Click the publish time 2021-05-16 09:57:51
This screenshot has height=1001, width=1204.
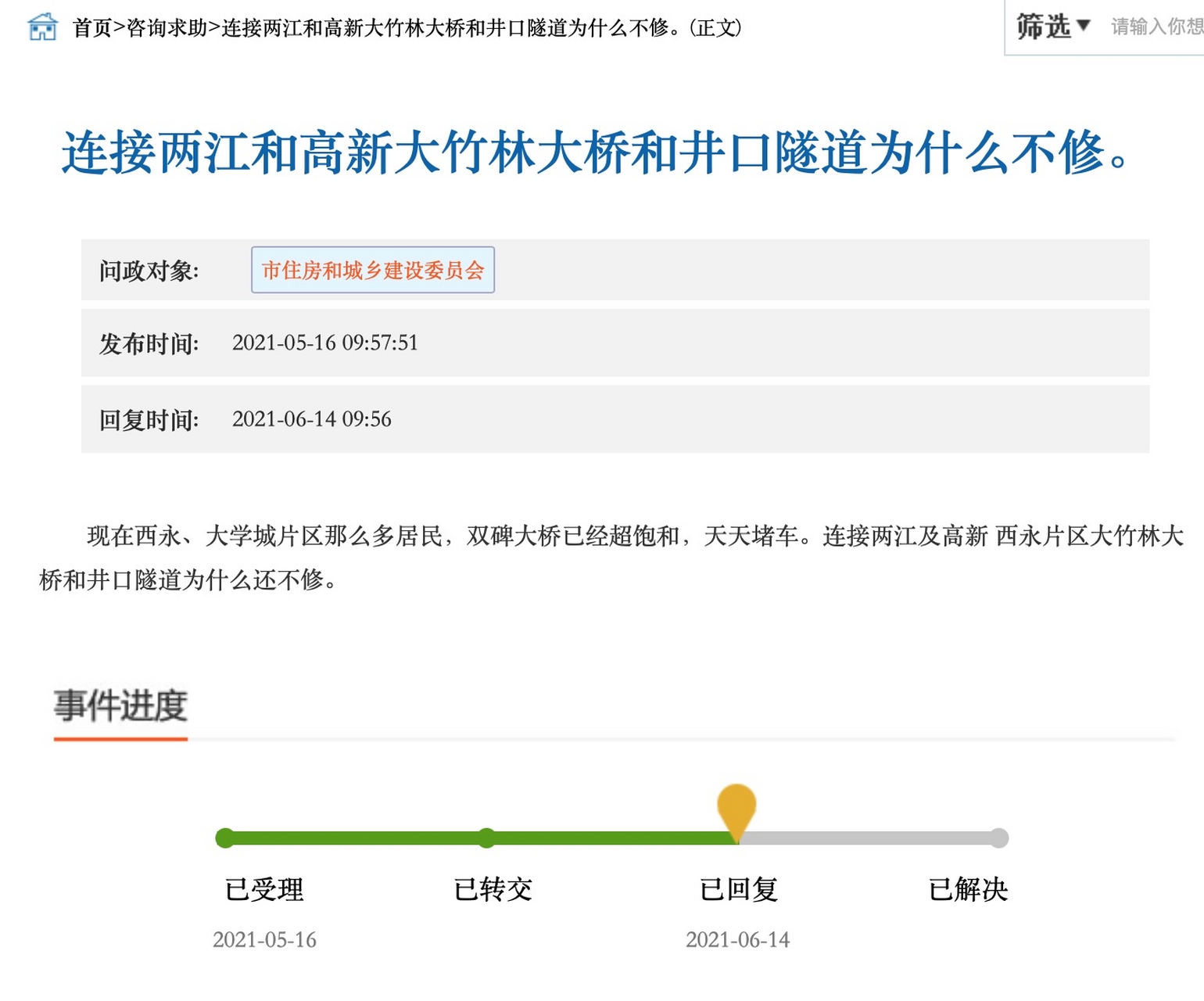coord(325,343)
